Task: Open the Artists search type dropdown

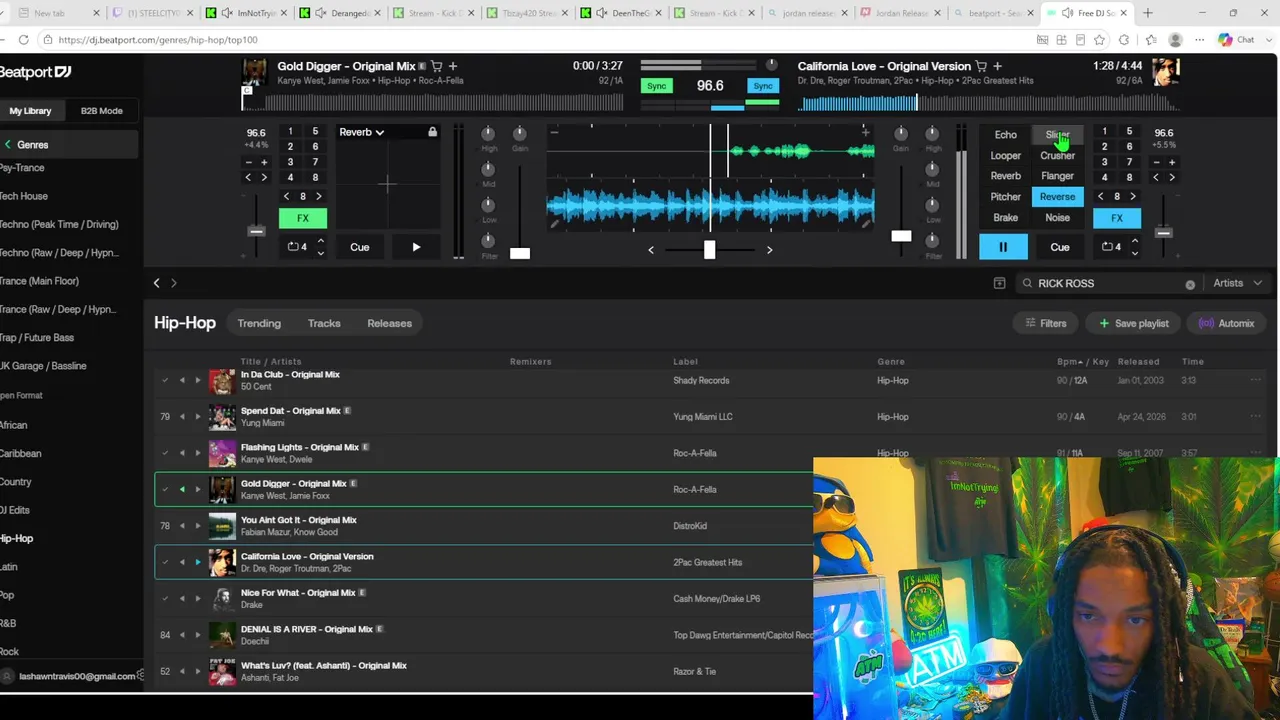Action: [1237, 283]
